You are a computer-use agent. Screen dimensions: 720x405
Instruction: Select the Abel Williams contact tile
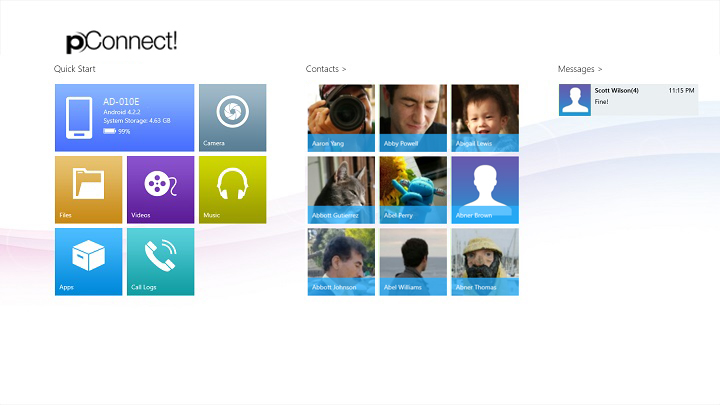tap(413, 262)
